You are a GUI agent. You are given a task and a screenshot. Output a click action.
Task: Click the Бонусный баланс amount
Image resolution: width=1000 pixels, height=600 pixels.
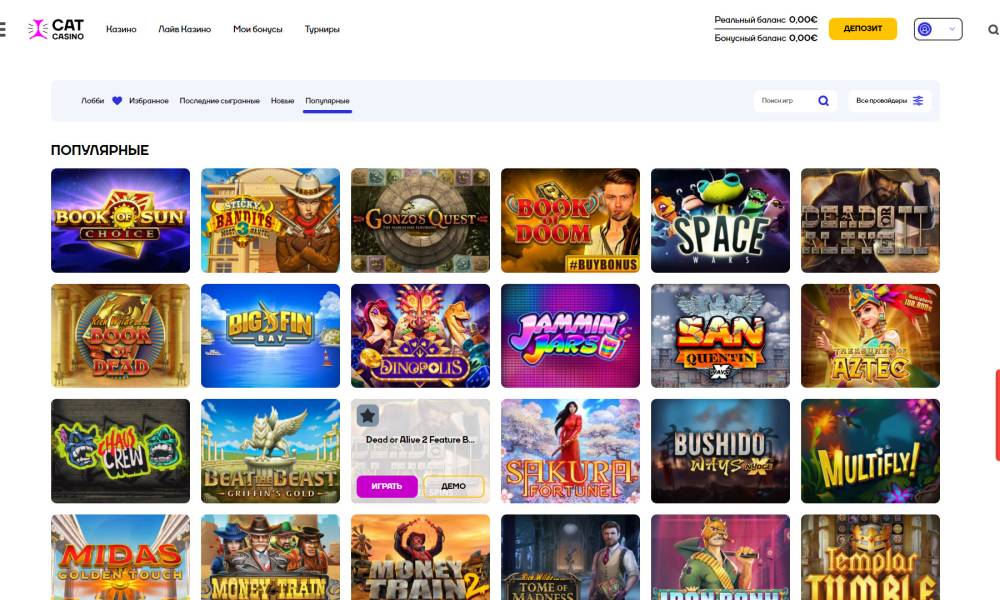point(803,38)
